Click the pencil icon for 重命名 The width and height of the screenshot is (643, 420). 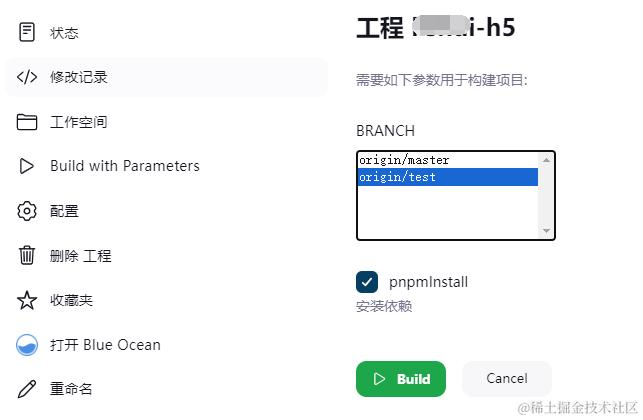[27, 389]
